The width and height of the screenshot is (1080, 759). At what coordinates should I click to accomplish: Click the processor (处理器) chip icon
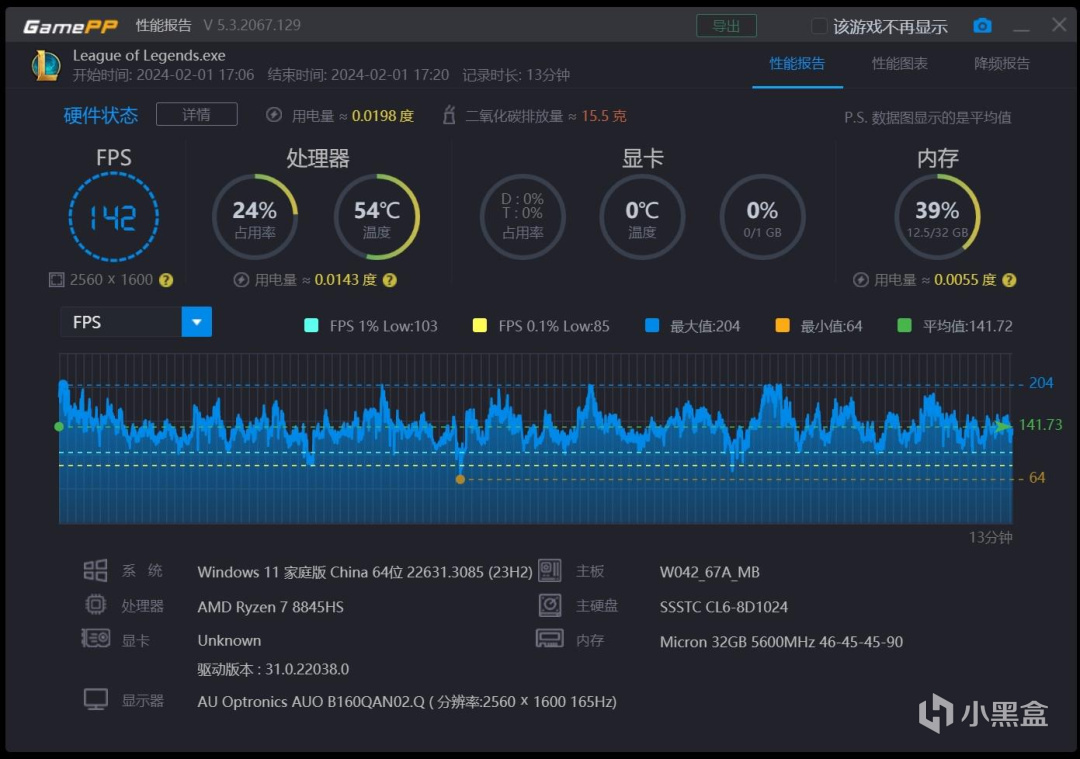(x=95, y=605)
